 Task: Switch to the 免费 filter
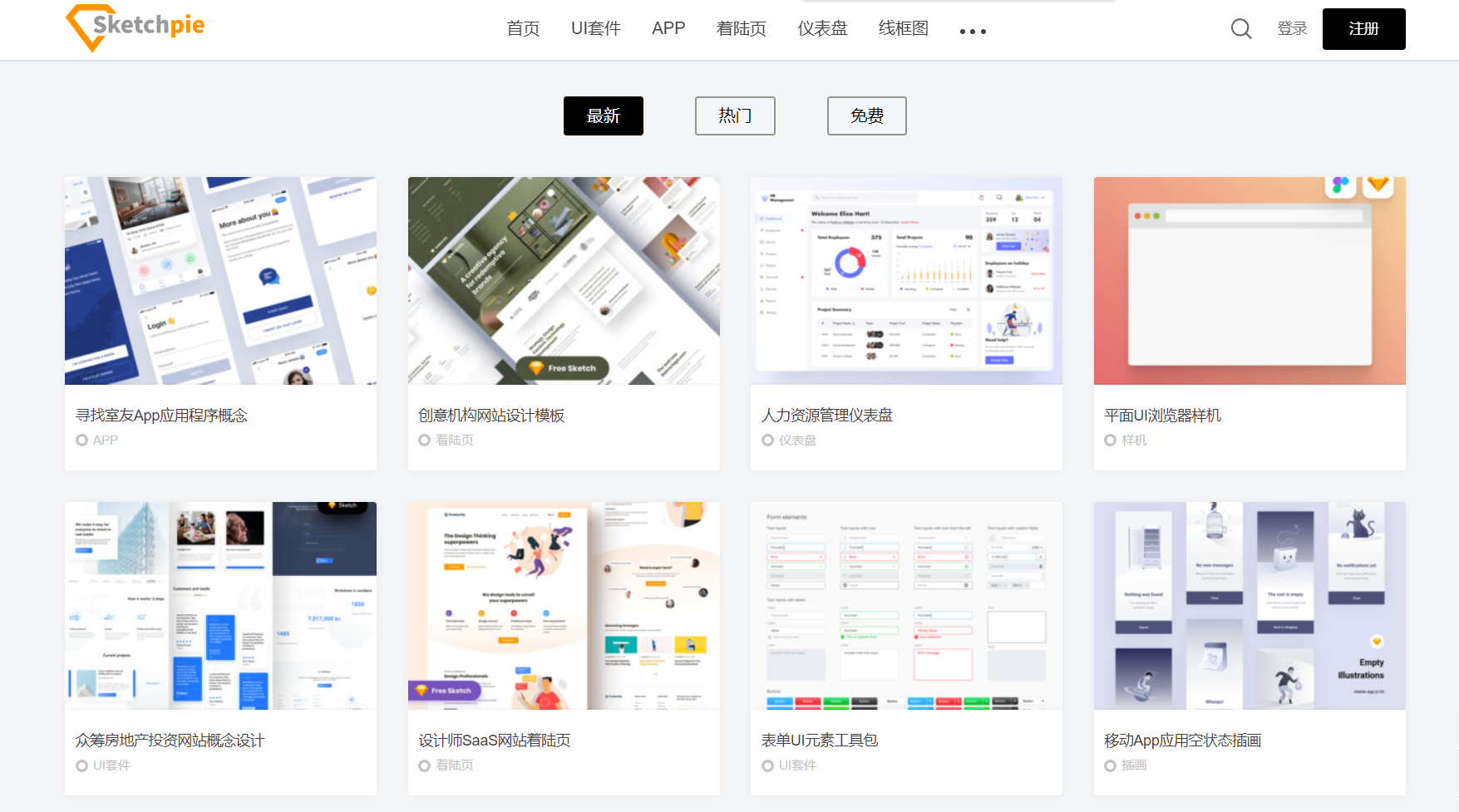(x=866, y=116)
